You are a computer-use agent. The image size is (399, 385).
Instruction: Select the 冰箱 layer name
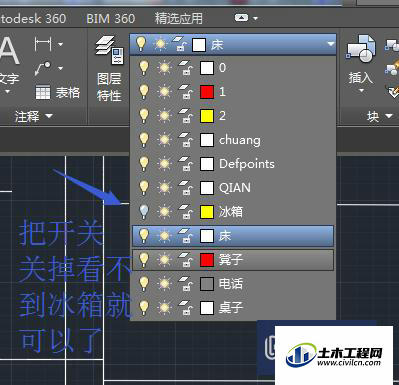pos(231,212)
